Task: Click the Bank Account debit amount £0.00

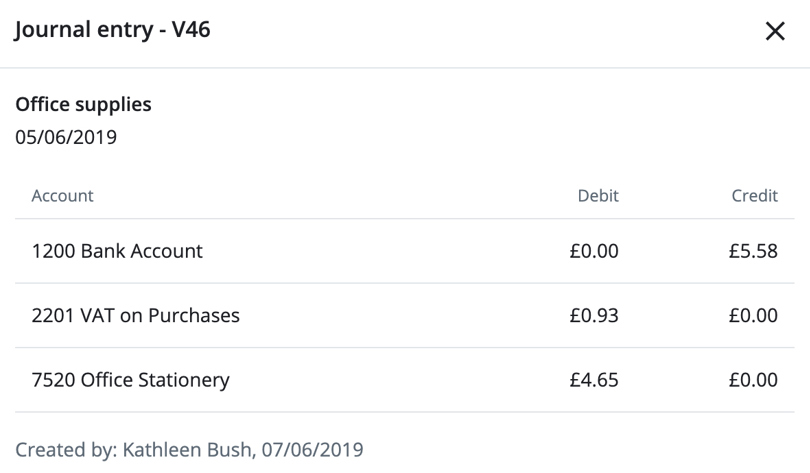Action: click(x=594, y=251)
